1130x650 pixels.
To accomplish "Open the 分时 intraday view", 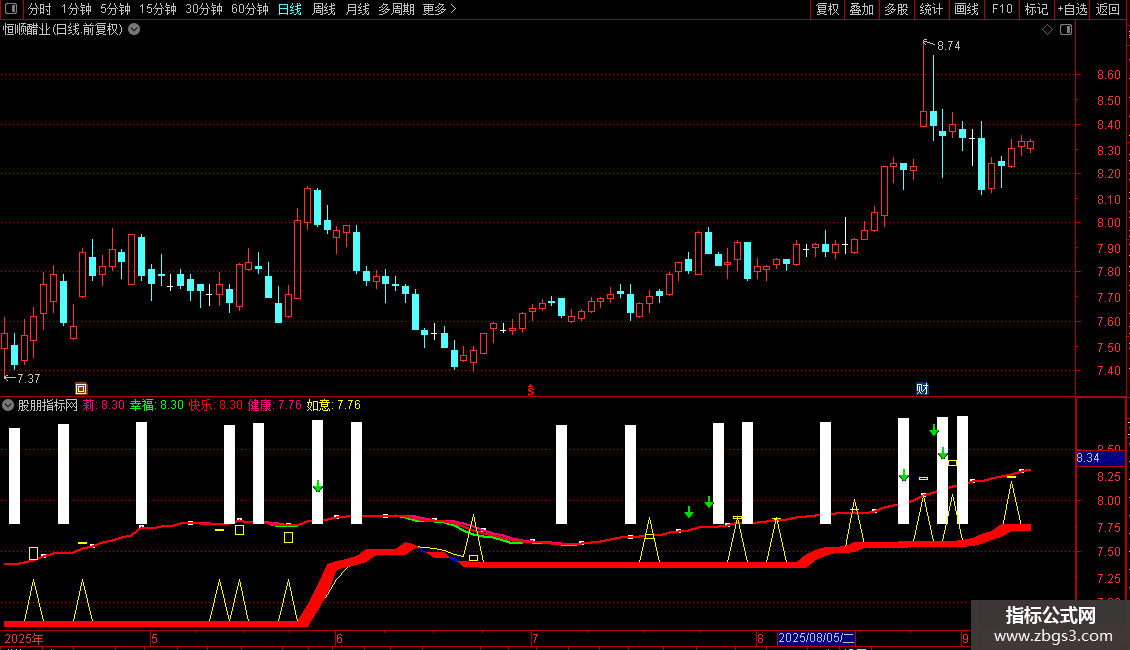I will pyautogui.click(x=40, y=9).
